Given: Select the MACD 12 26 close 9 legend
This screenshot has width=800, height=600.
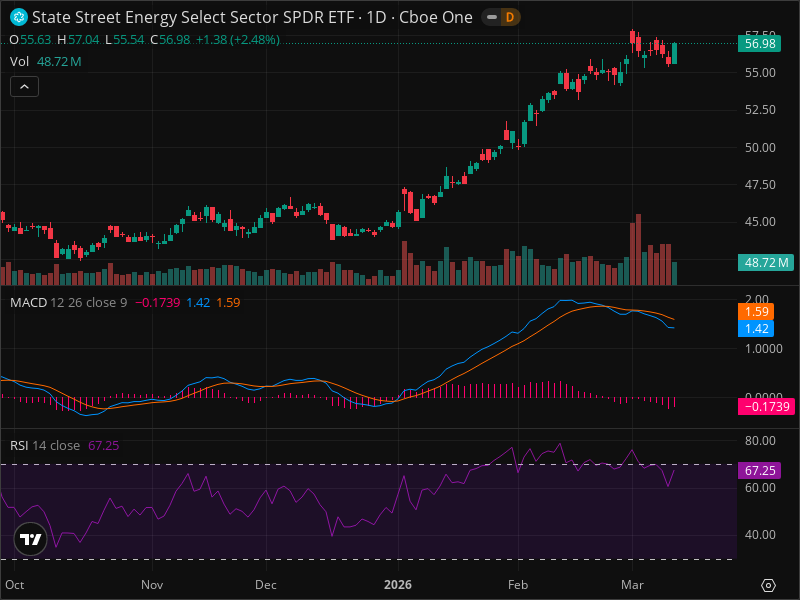Looking at the screenshot, I should (68, 303).
